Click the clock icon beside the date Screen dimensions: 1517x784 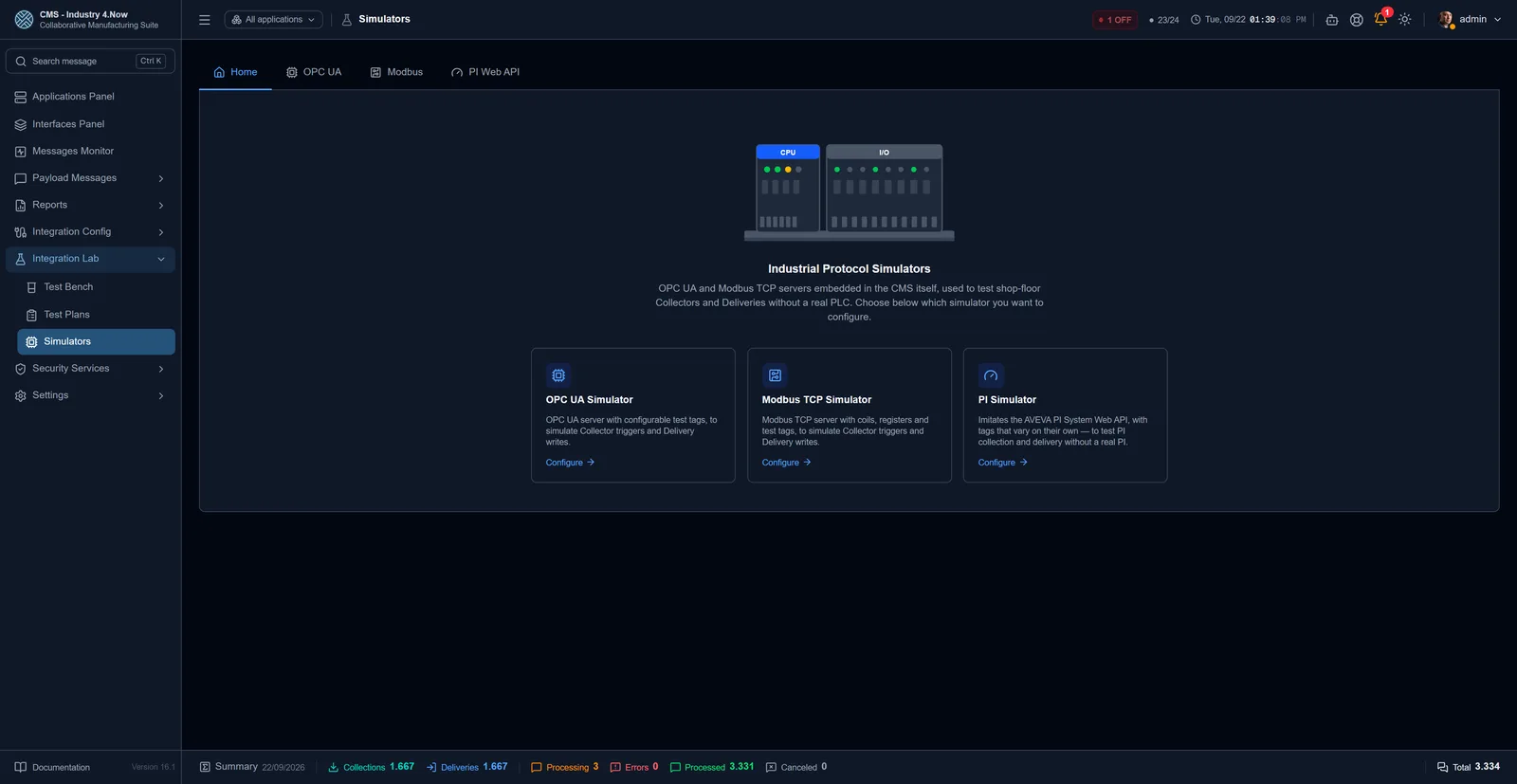tap(1196, 19)
